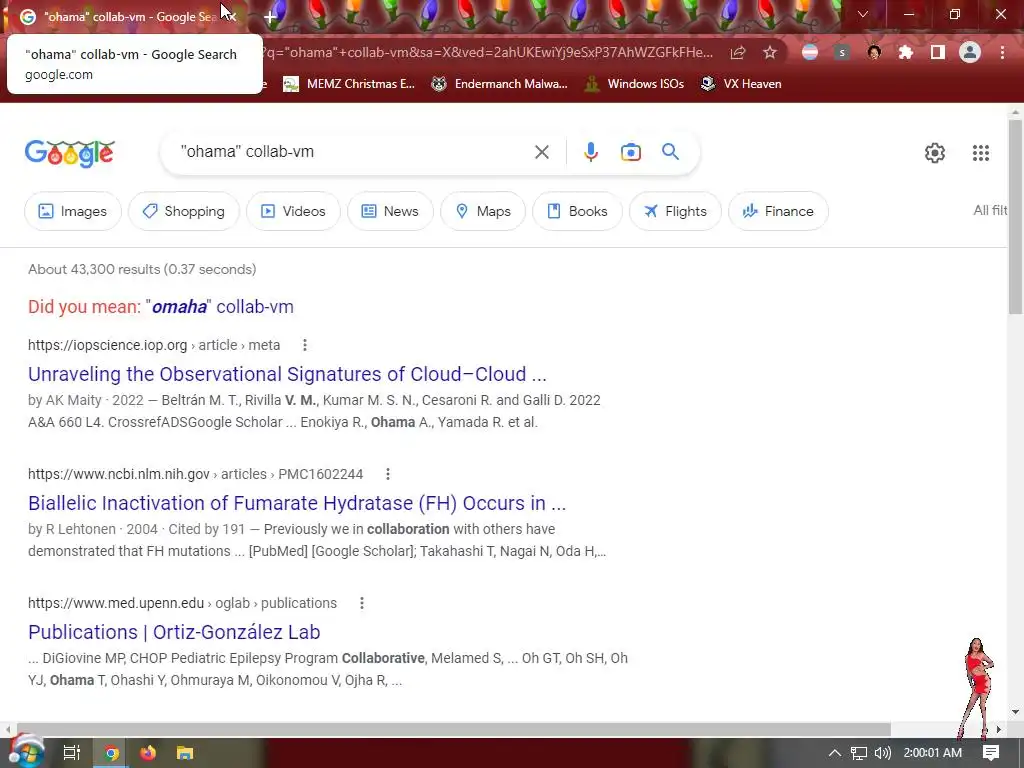1024x768 pixels.
Task: Click the blue magnifier search icon
Action: pyautogui.click(x=670, y=152)
